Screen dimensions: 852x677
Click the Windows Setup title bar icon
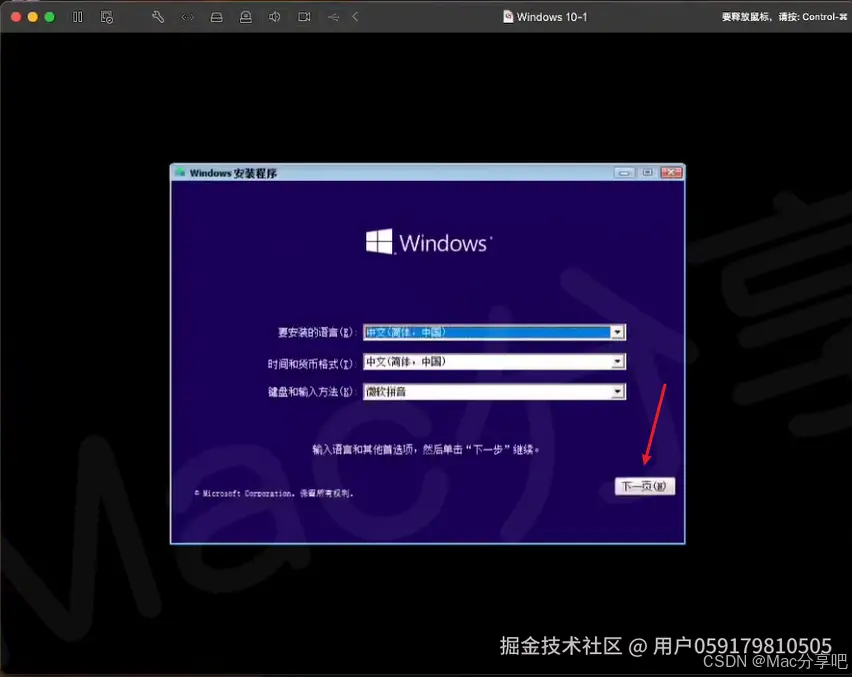point(180,173)
